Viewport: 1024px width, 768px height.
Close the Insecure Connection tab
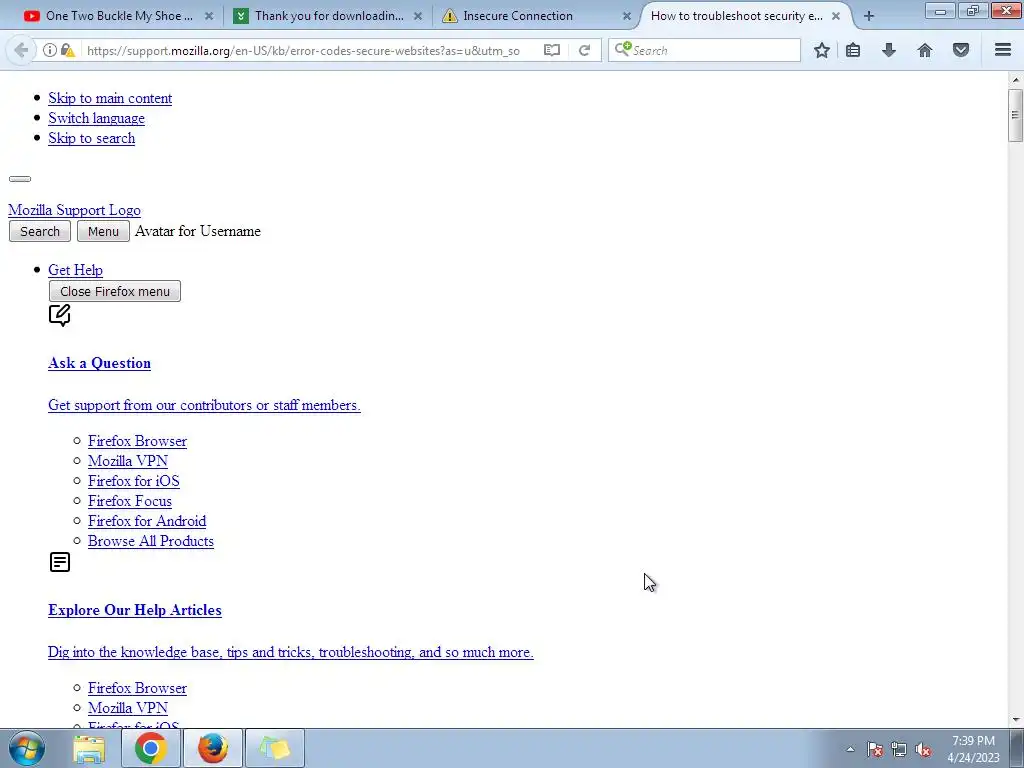[626, 16]
